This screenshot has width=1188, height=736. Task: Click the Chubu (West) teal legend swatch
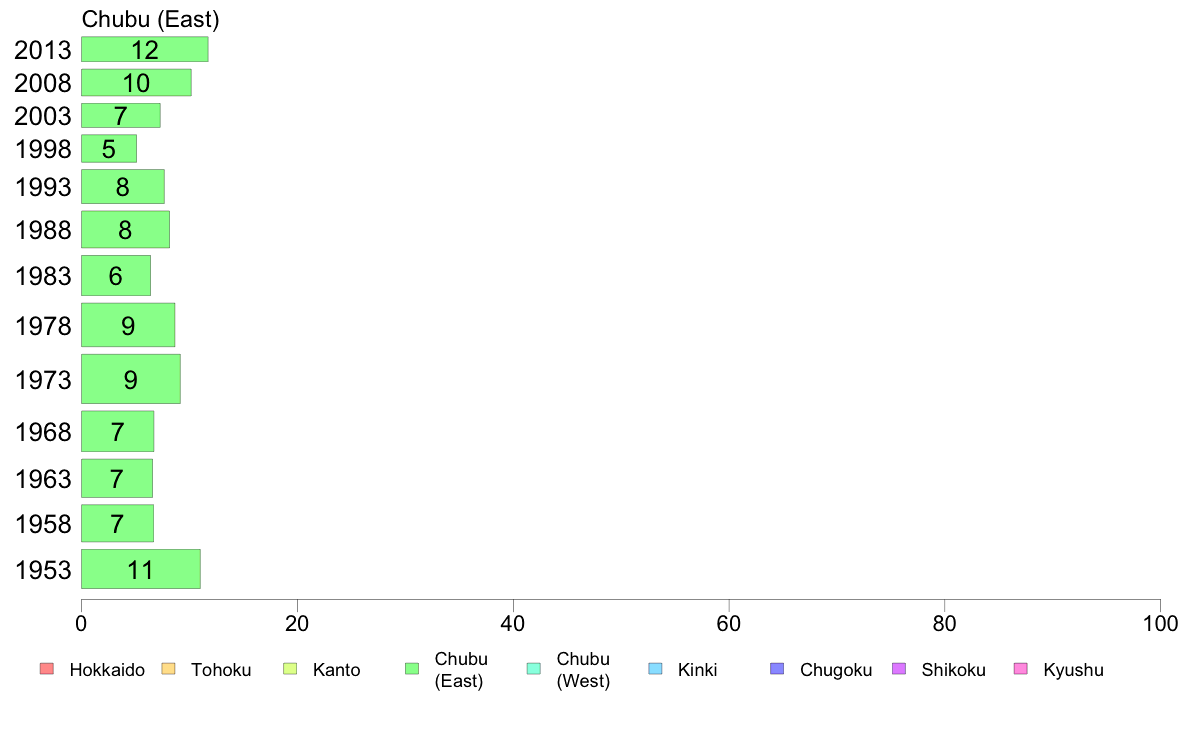point(533,669)
